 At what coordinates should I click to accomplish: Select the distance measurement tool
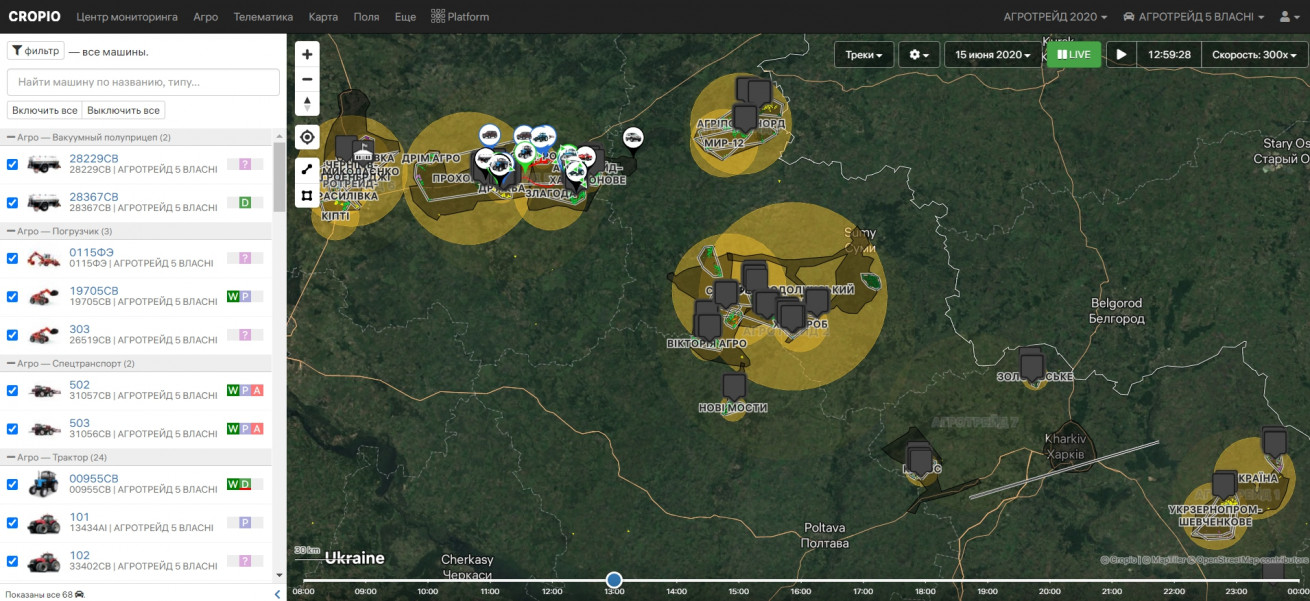tap(307, 170)
